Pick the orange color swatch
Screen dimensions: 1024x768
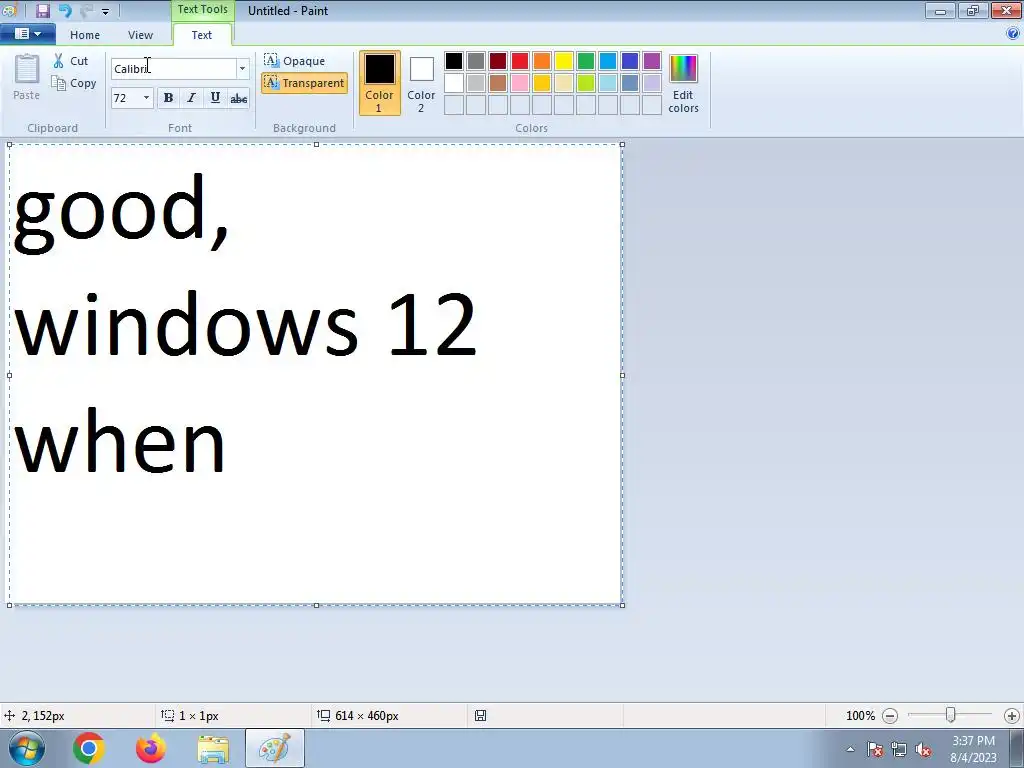point(542,61)
